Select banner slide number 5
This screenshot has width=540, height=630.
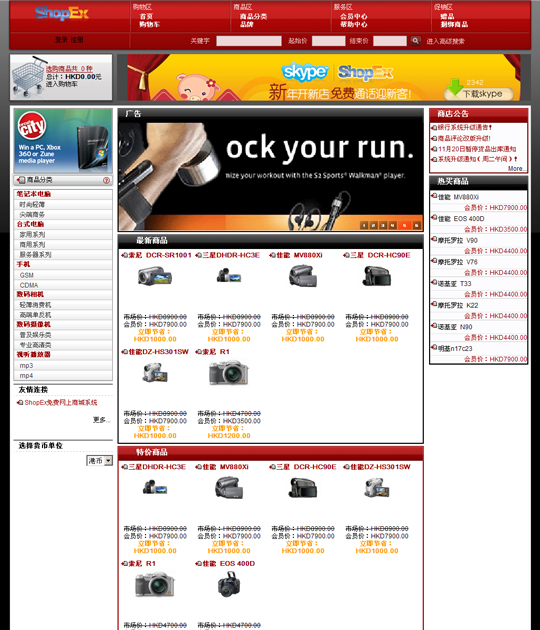pyautogui.click(x=405, y=225)
